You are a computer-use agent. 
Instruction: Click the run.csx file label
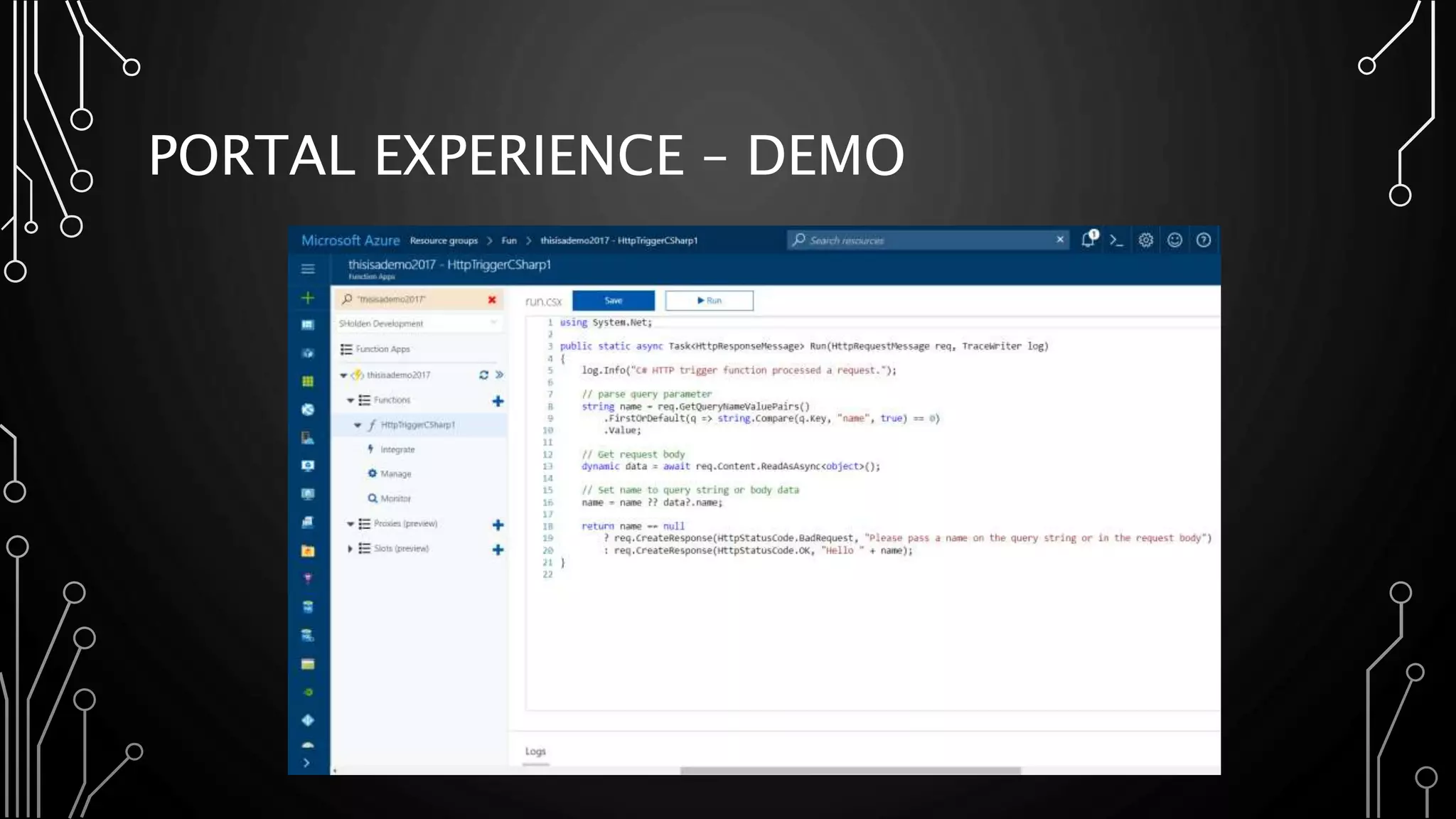[544, 301]
